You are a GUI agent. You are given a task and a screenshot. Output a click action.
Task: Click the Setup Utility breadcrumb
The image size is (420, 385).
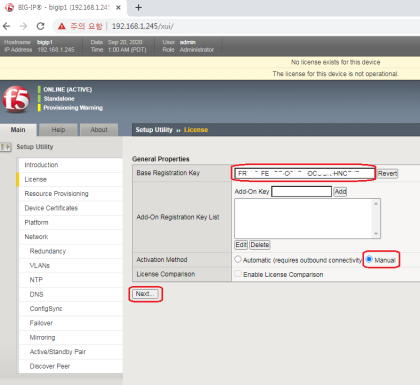(154, 130)
